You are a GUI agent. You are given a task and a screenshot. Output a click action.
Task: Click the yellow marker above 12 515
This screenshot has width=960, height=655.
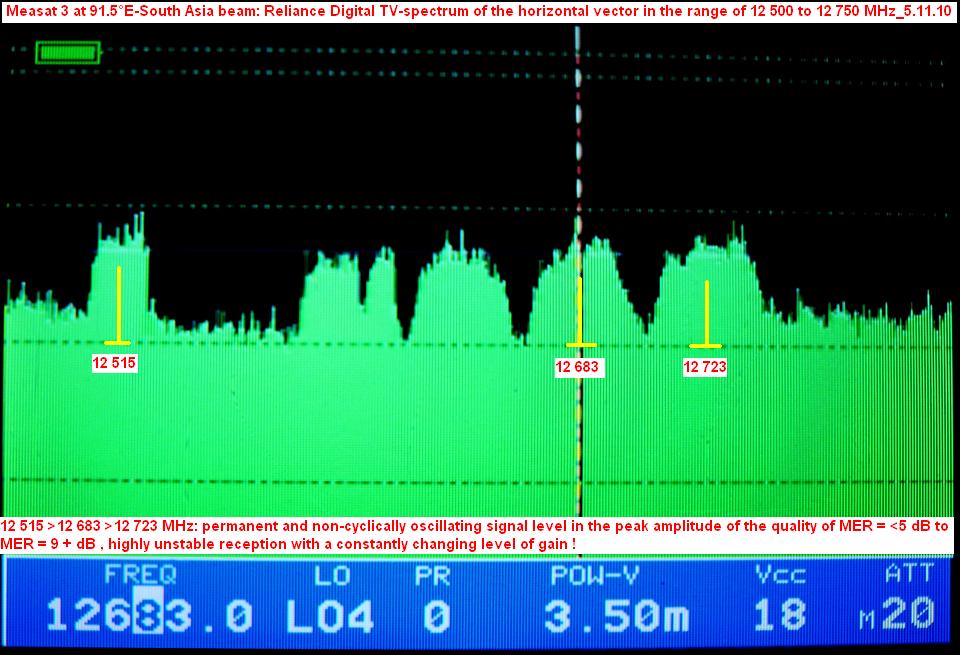point(118,305)
